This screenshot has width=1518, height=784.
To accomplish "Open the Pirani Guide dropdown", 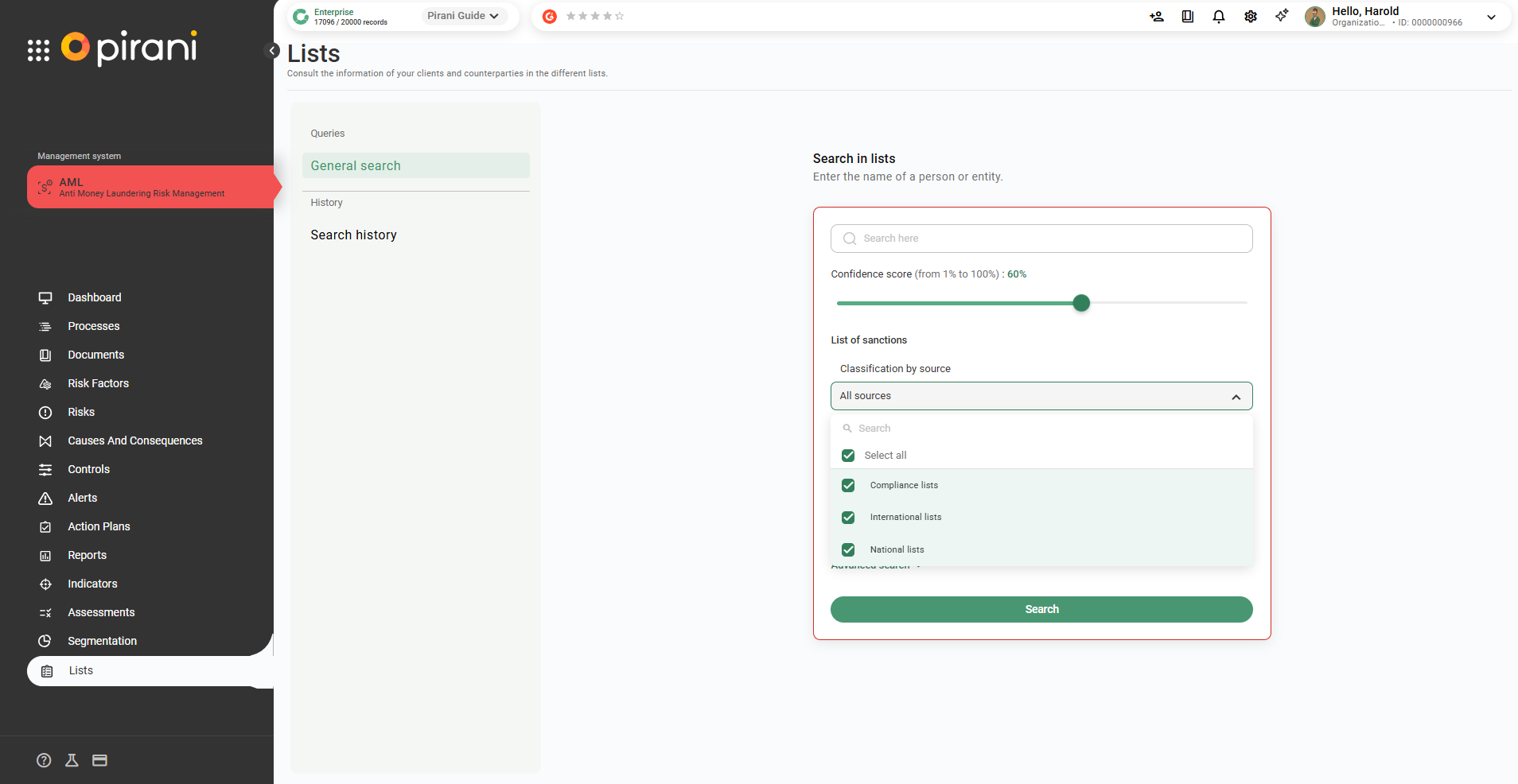I will pyautogui.click(x=463, y=16).
